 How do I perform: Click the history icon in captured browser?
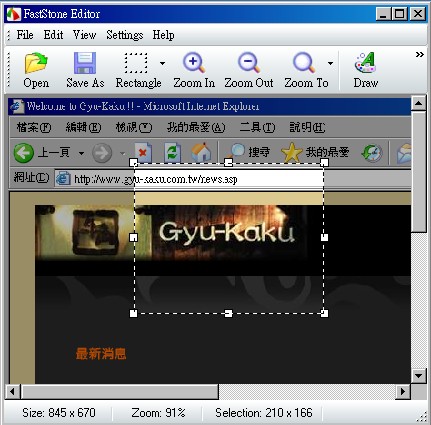(372, 153)
